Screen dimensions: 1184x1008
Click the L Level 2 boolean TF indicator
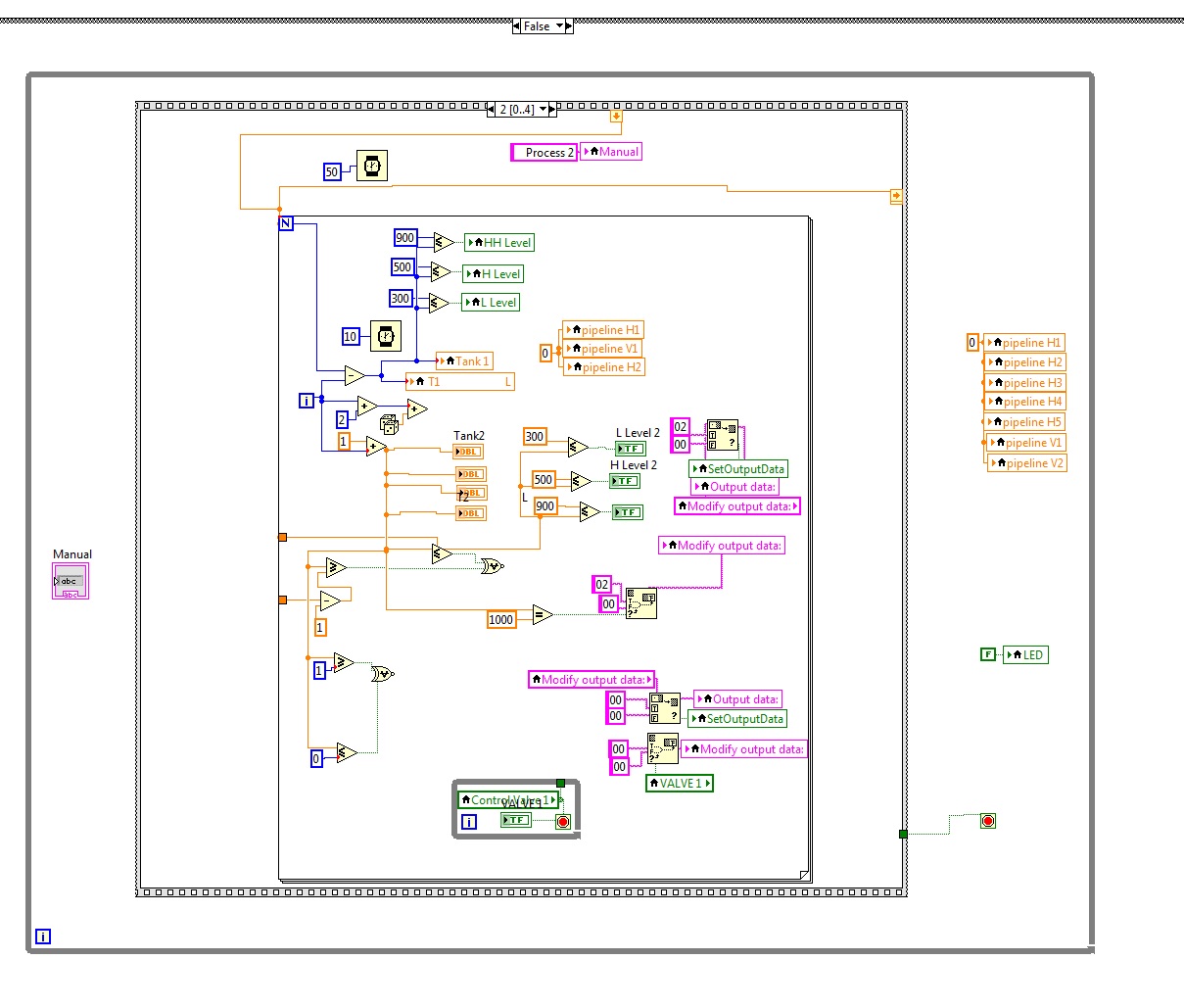631,449
